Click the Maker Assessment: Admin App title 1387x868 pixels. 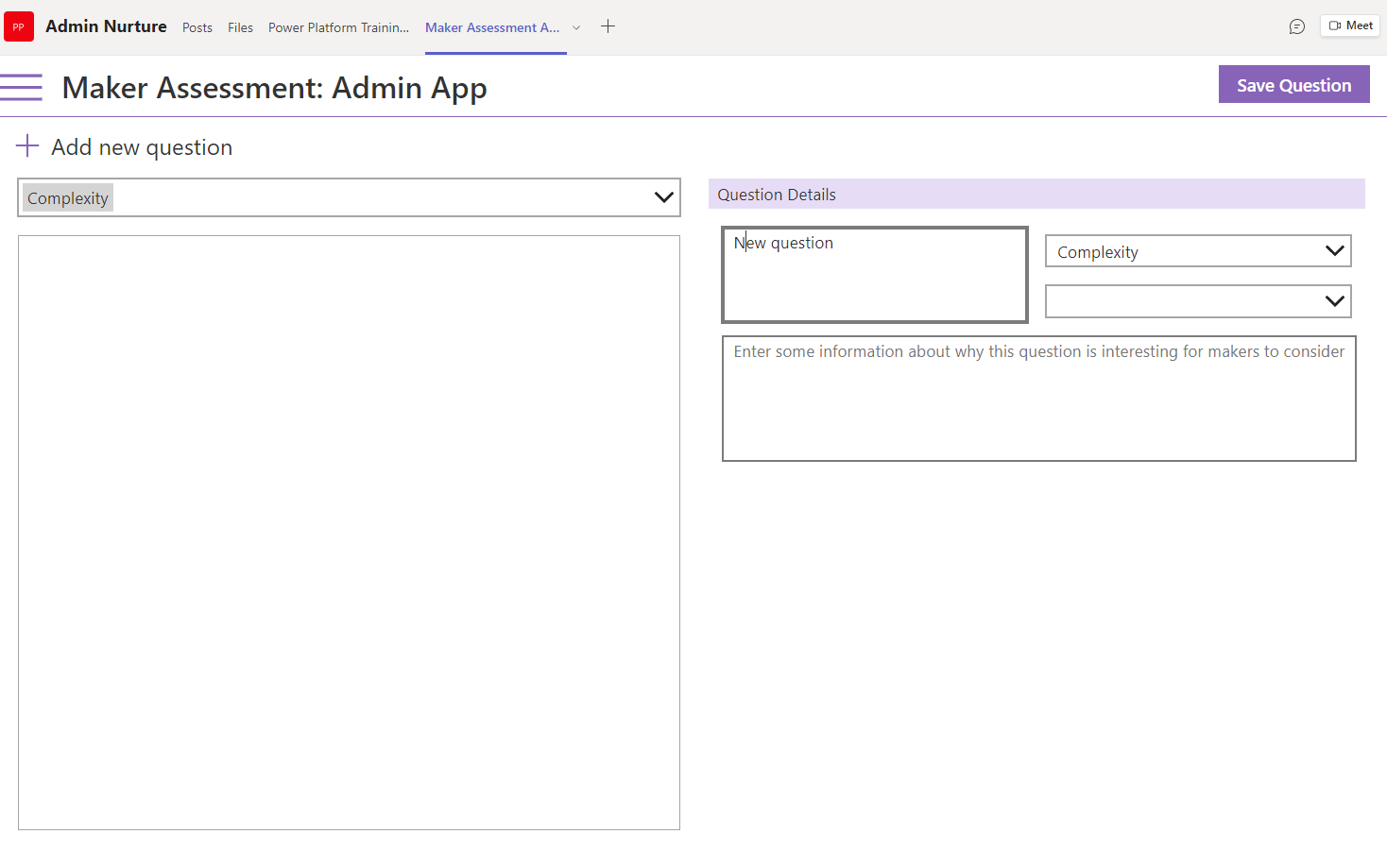274,88
